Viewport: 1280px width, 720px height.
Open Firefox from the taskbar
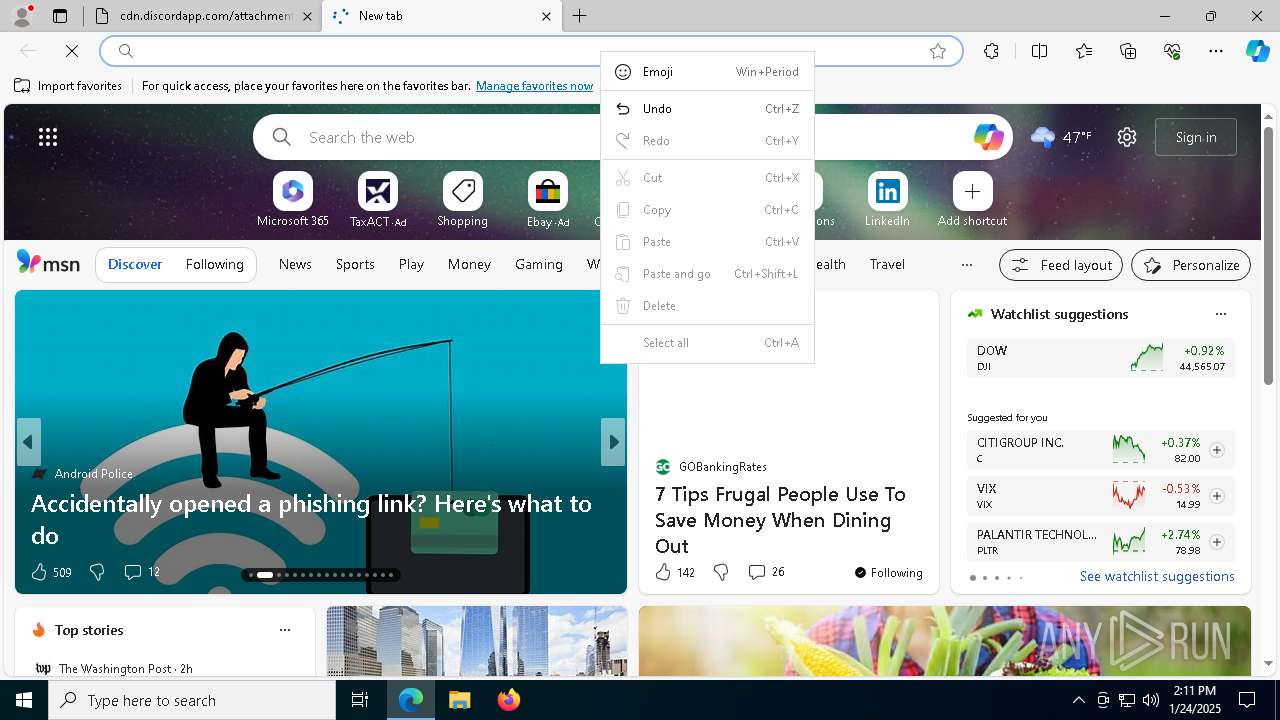coord(508,700)
